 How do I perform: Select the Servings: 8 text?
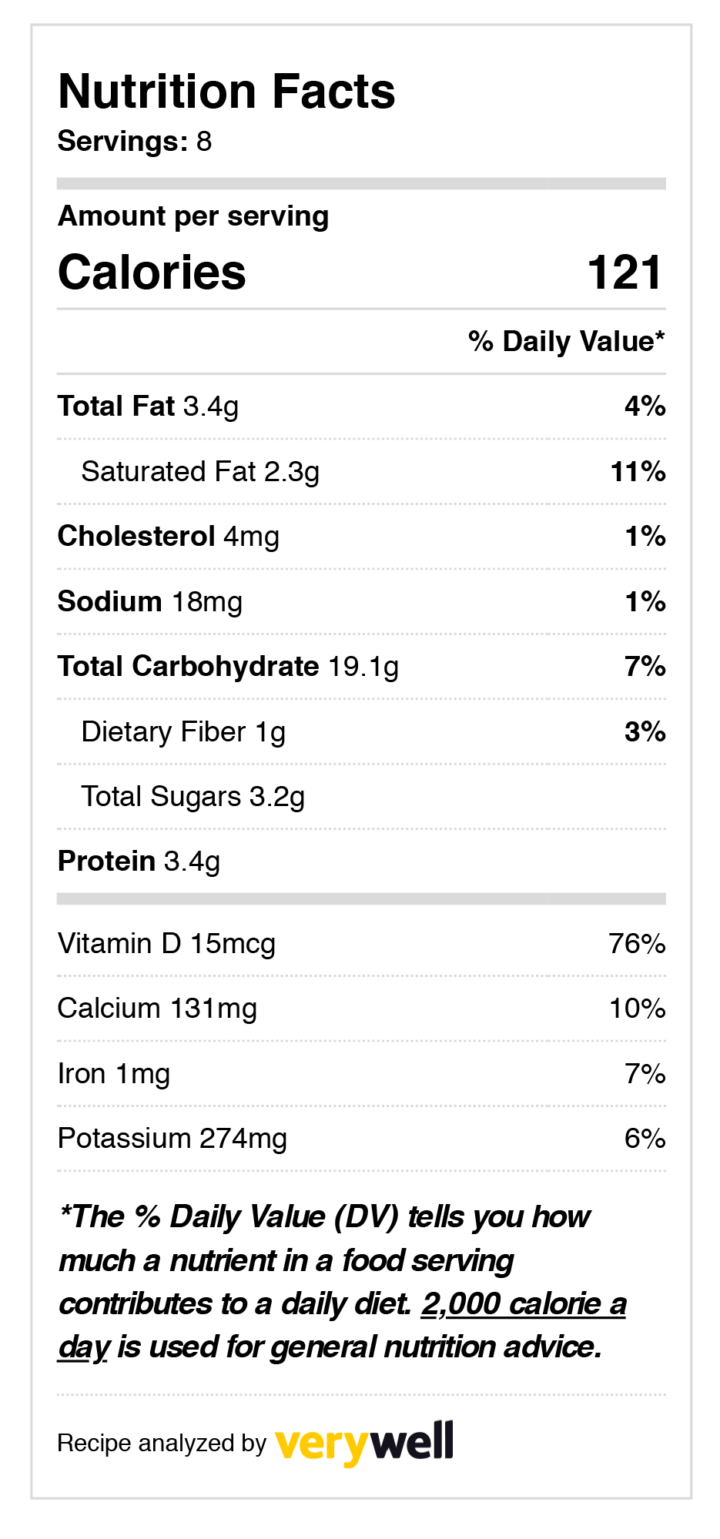(x=135, y=142)
